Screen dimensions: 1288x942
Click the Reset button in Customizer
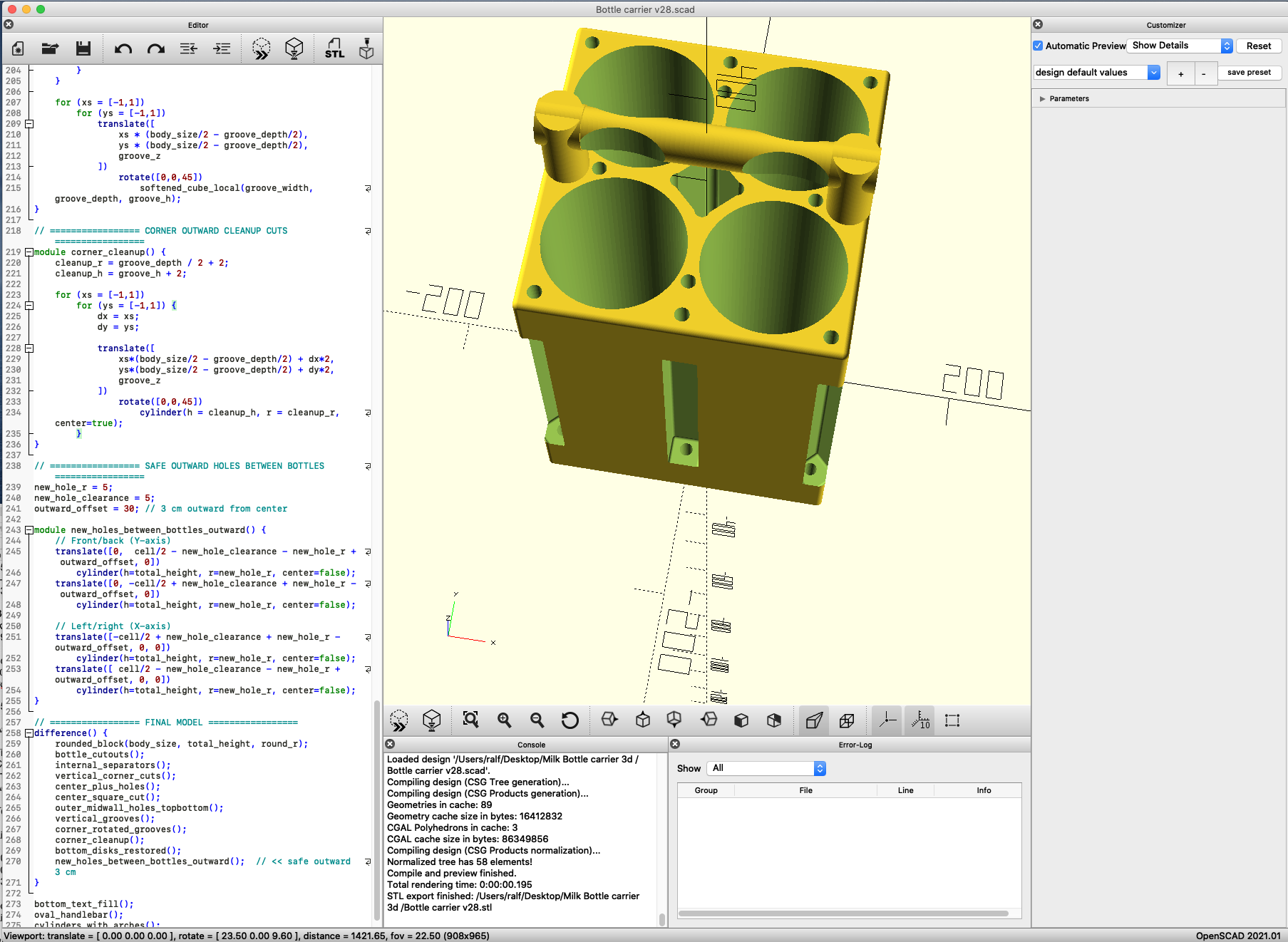pyautogui.click(x=1259, y=46)
